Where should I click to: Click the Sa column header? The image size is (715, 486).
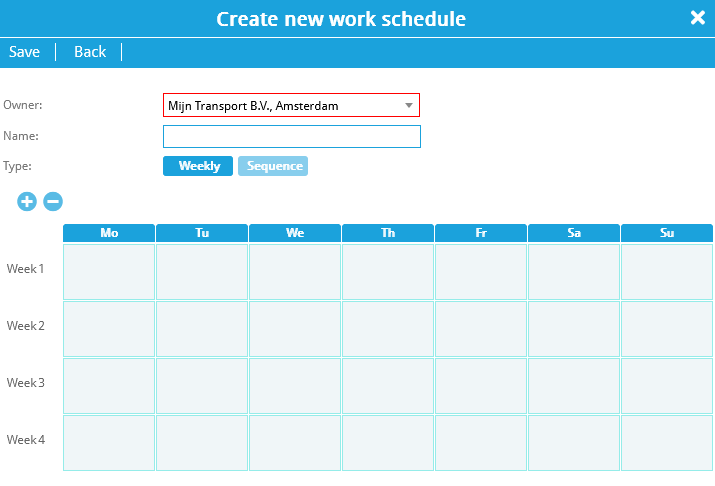tap(574, 233)
